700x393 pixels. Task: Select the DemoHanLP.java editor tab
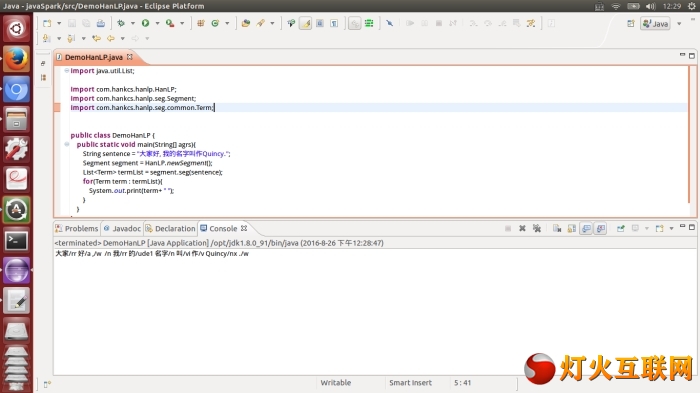(x=94, y=57)
